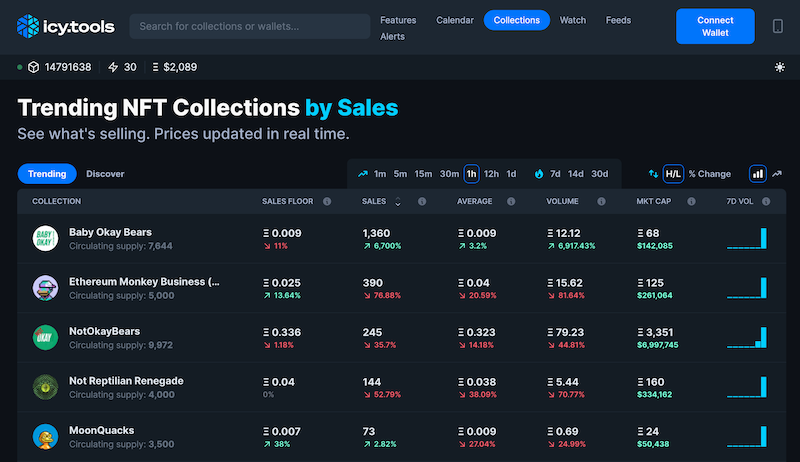The image size is (800, 462).
Task: Select the H/L display option
Action: coord(673,173)
